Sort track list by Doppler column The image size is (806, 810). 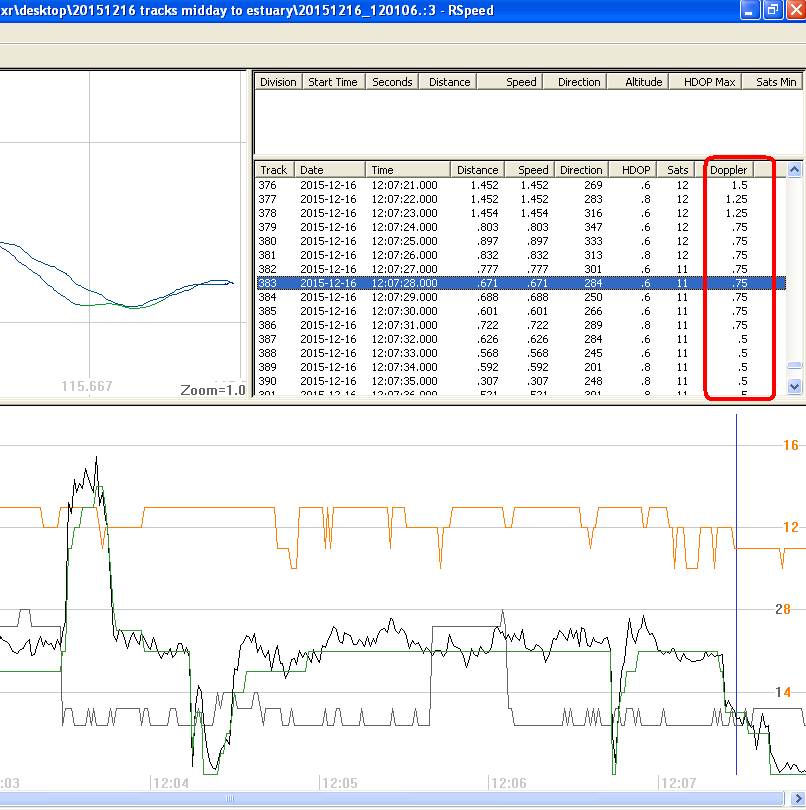[x=729, y=170]
